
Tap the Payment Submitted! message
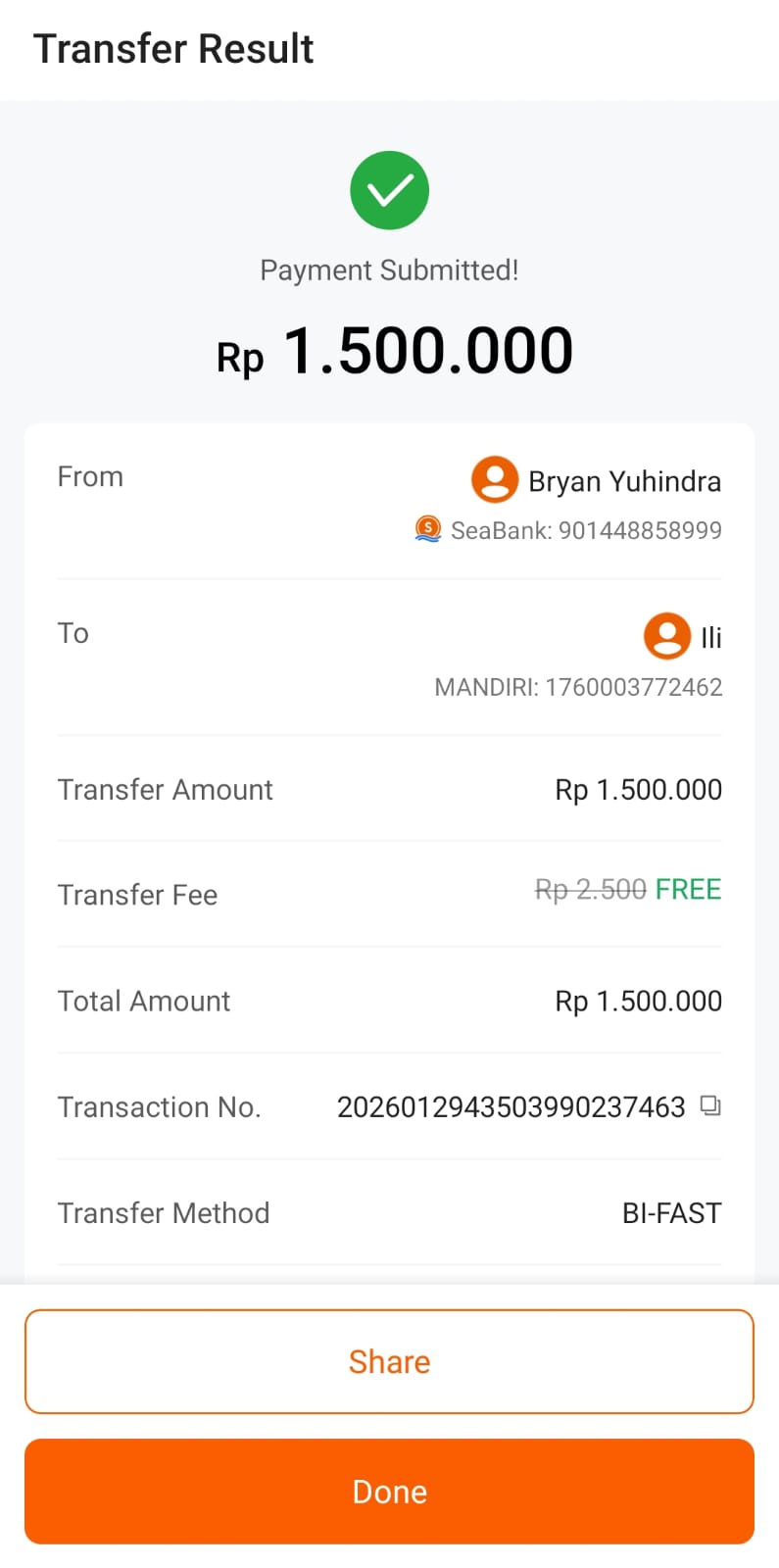[x=389, y=270]
